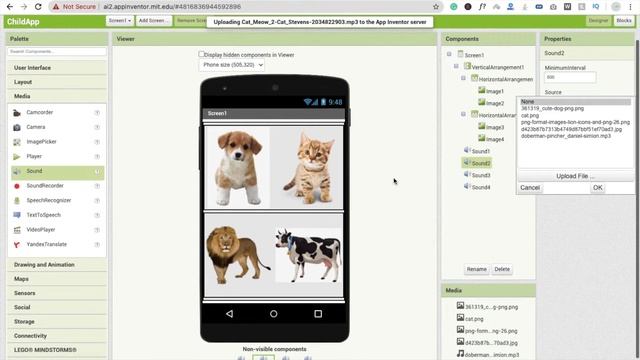Expand Connectivity palette section

pos(57,336)
